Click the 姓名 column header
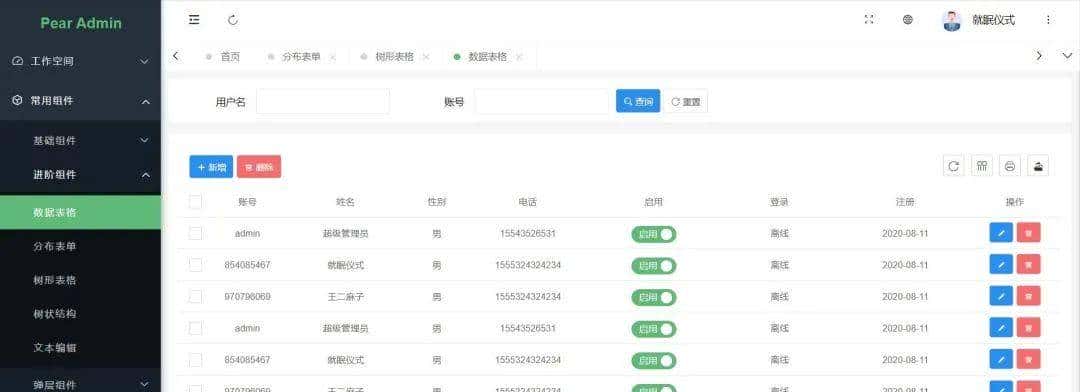Screen dimensions: 1080x392 point(345,203)
